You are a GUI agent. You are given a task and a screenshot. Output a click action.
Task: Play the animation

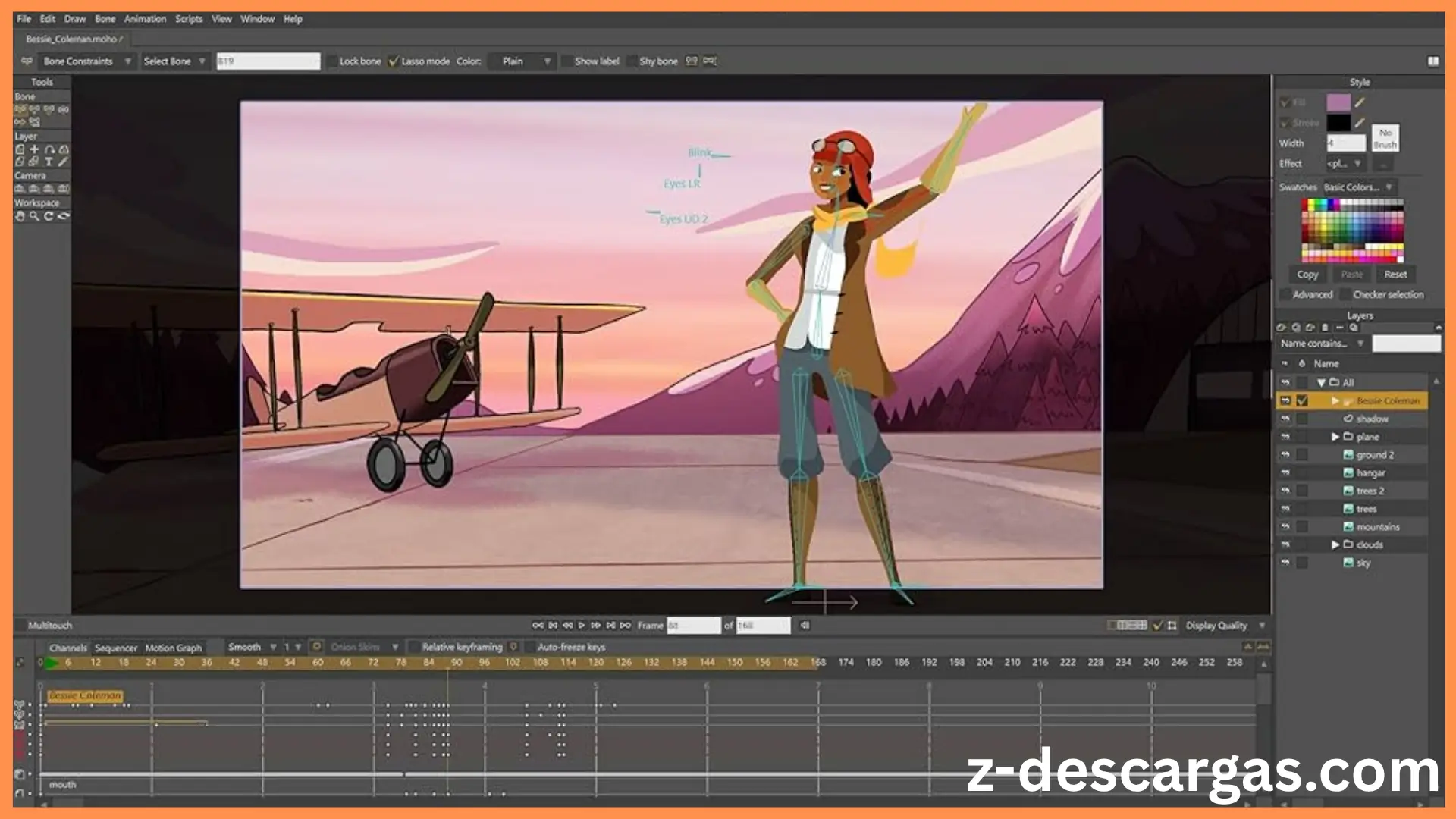pyautogui.click(x=582, y=626)
